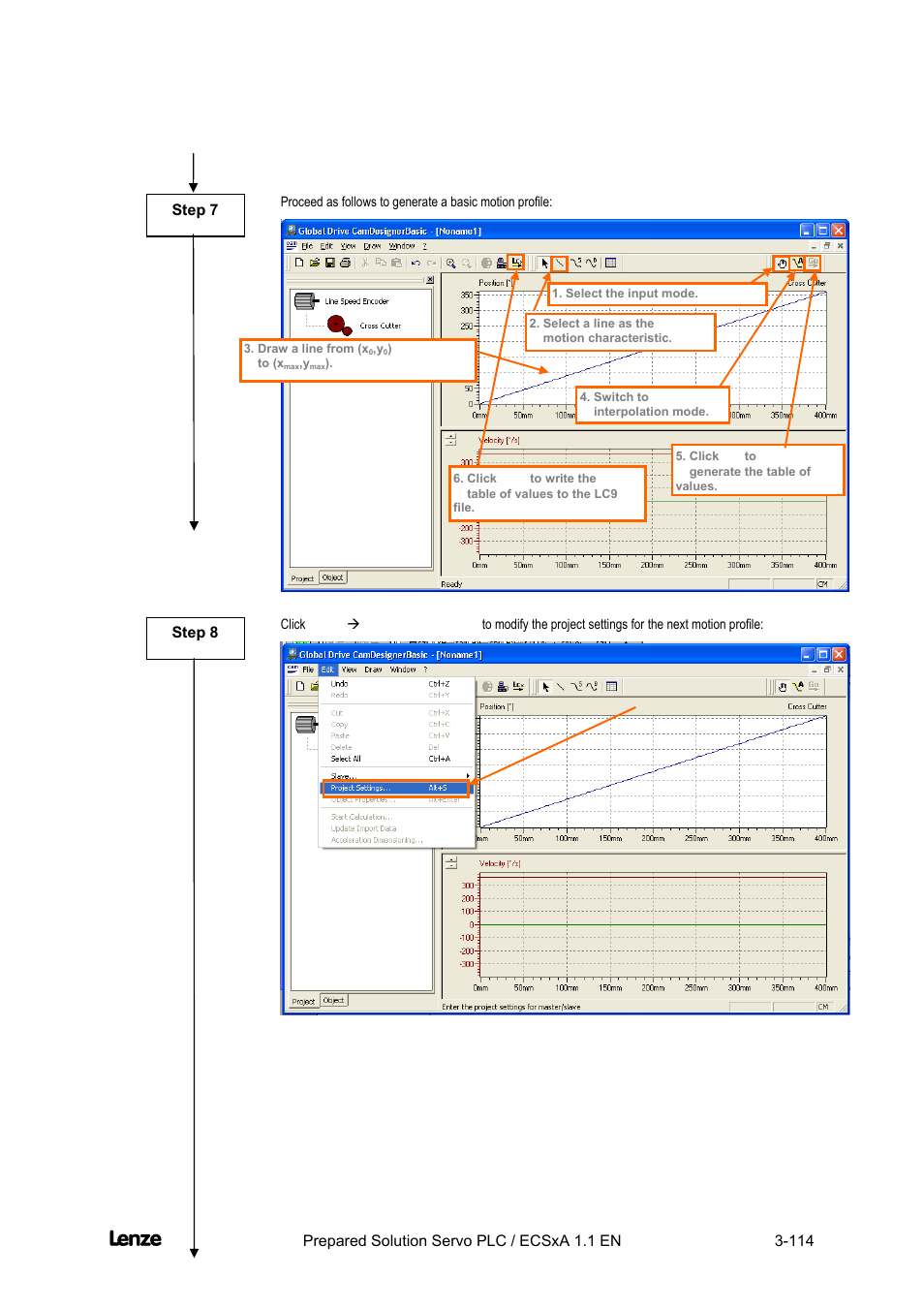The image size is (924, 1308).
Task: Open Draw menu in Step 8 window
Action: click(x=373, y=670)
